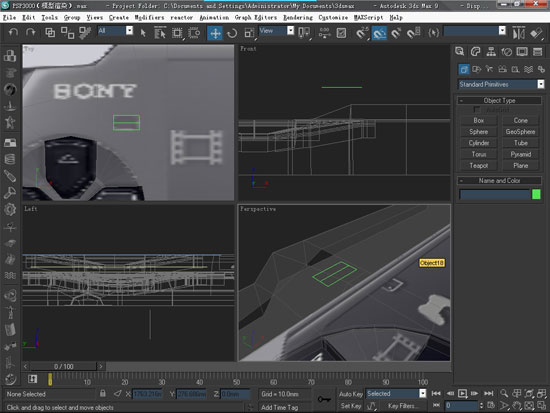Open the Hierarchy panel tab
The image size is (550, 413).
tap(491, 52)
